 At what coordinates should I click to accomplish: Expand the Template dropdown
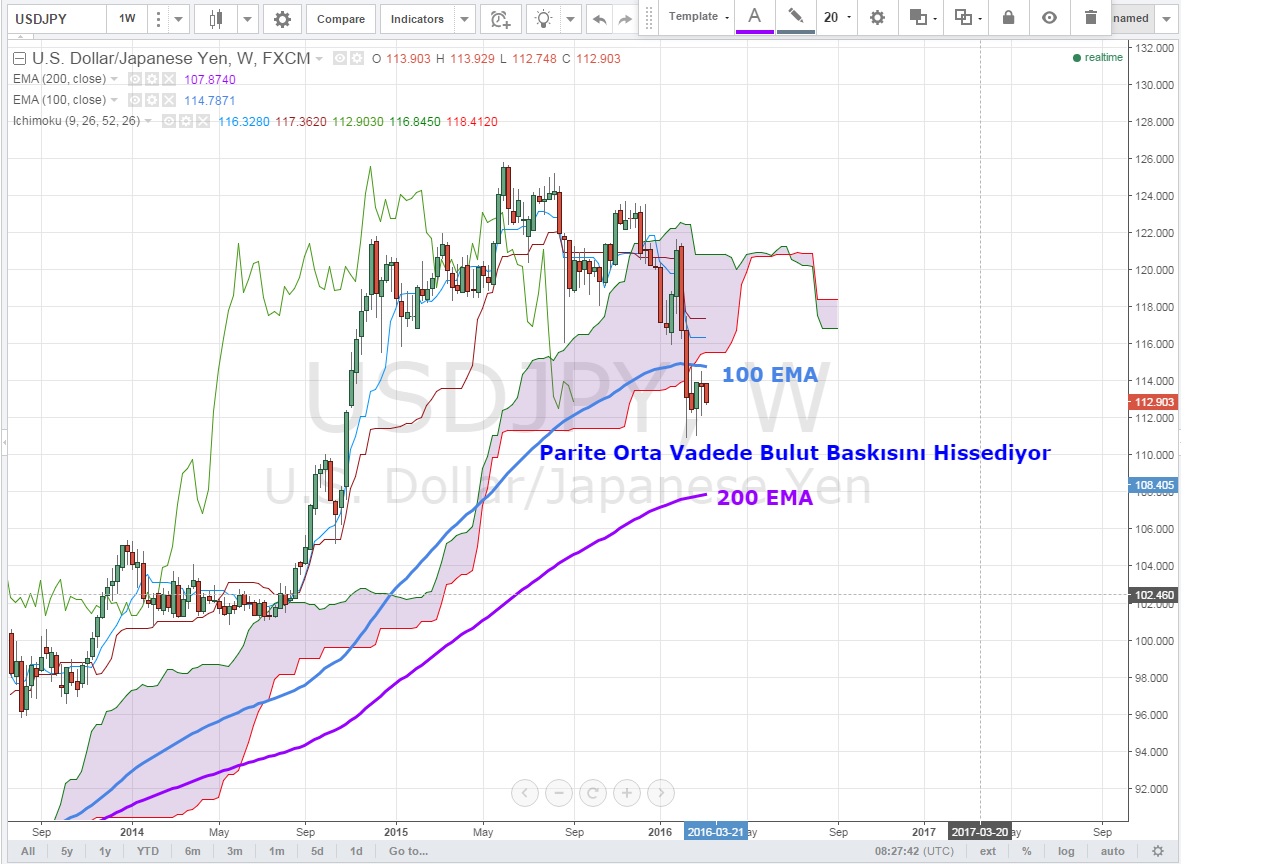[699, 17]
